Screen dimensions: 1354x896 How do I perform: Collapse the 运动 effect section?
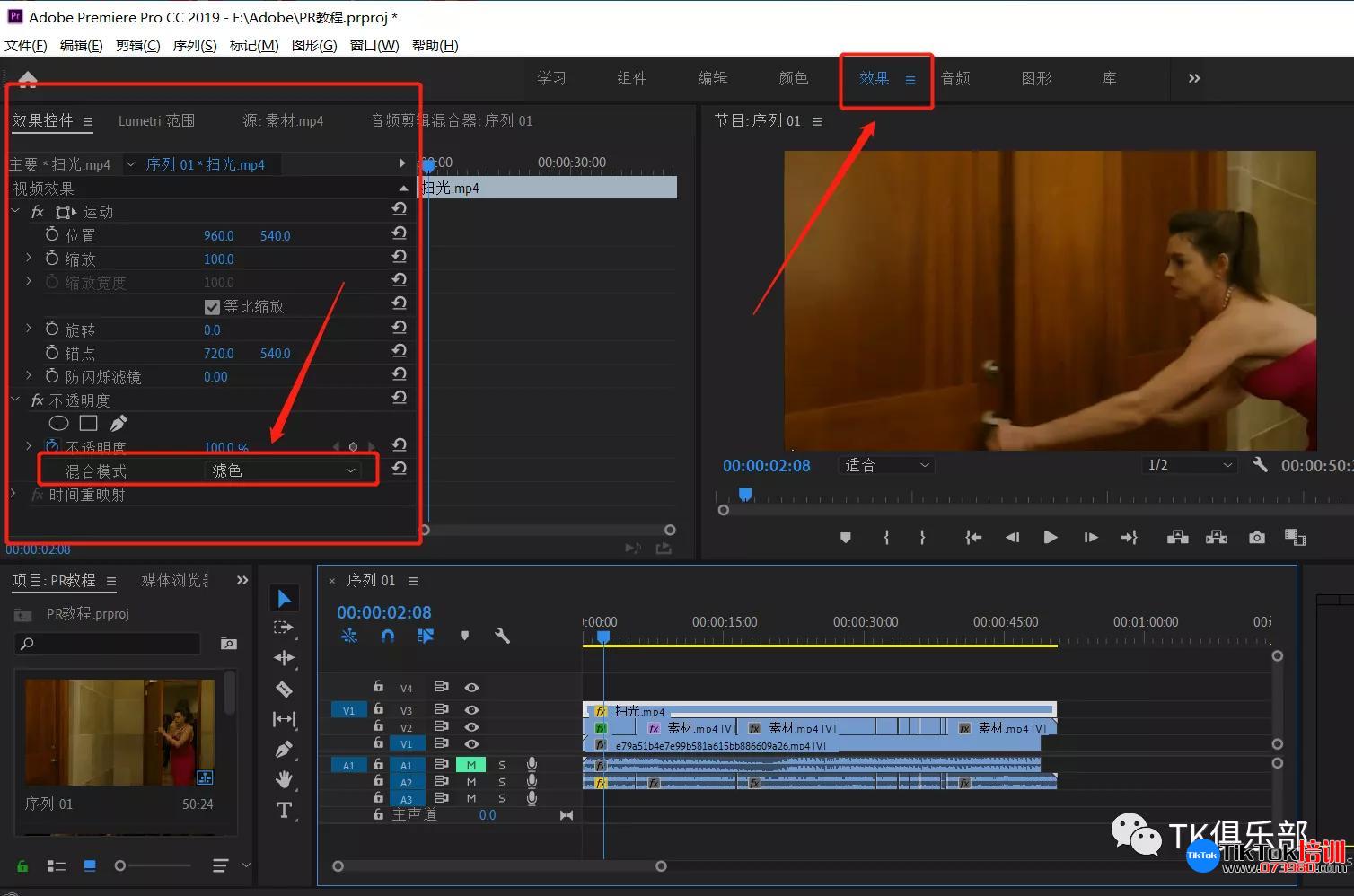pos(15,212)
